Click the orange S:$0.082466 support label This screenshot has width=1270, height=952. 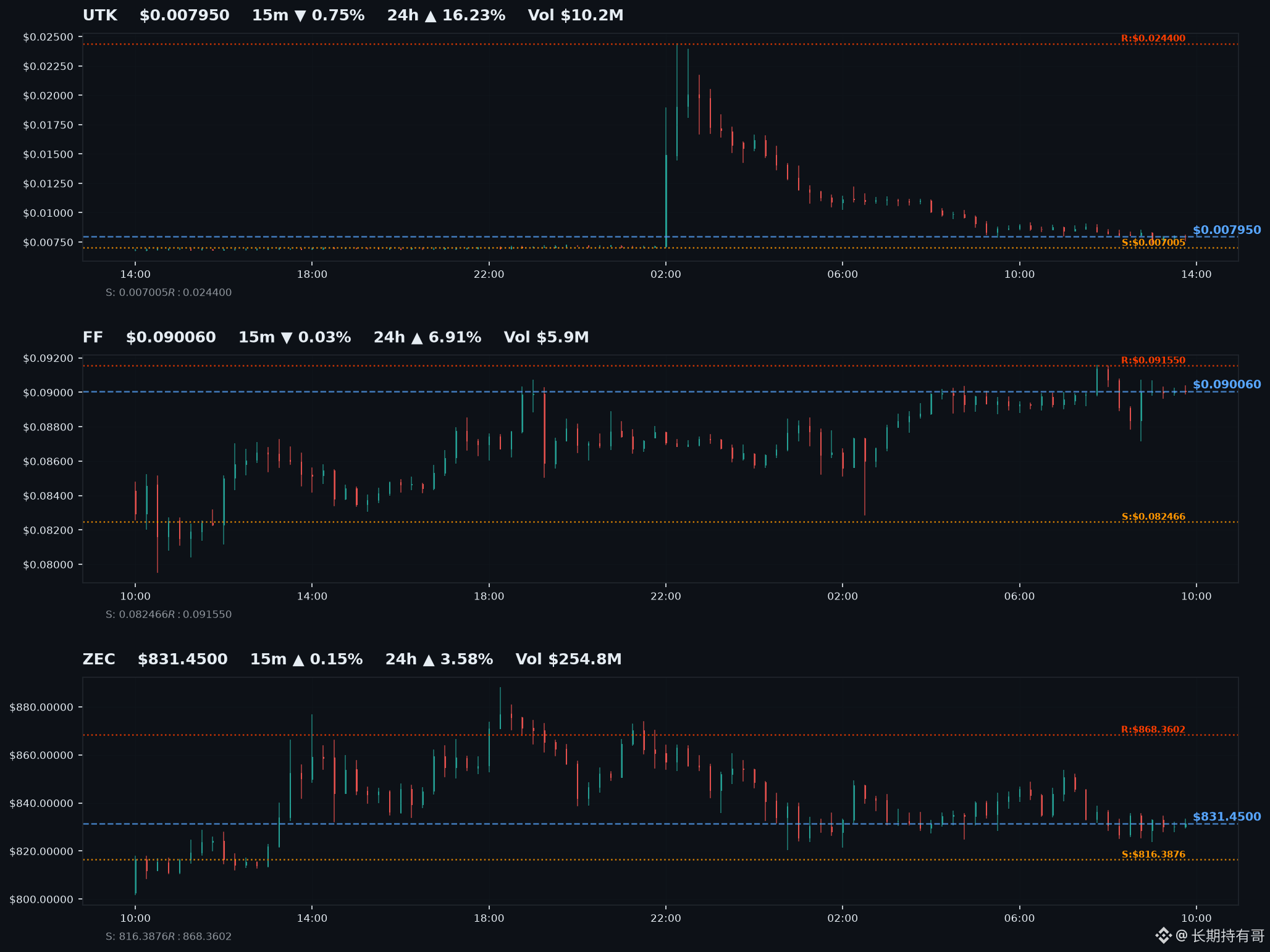click(1153, 517)
